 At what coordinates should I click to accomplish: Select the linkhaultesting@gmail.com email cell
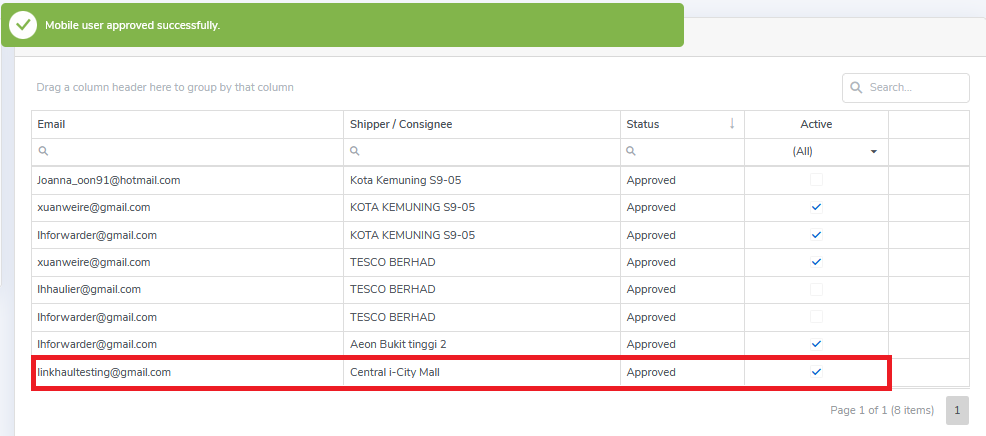tap(104, 372)
